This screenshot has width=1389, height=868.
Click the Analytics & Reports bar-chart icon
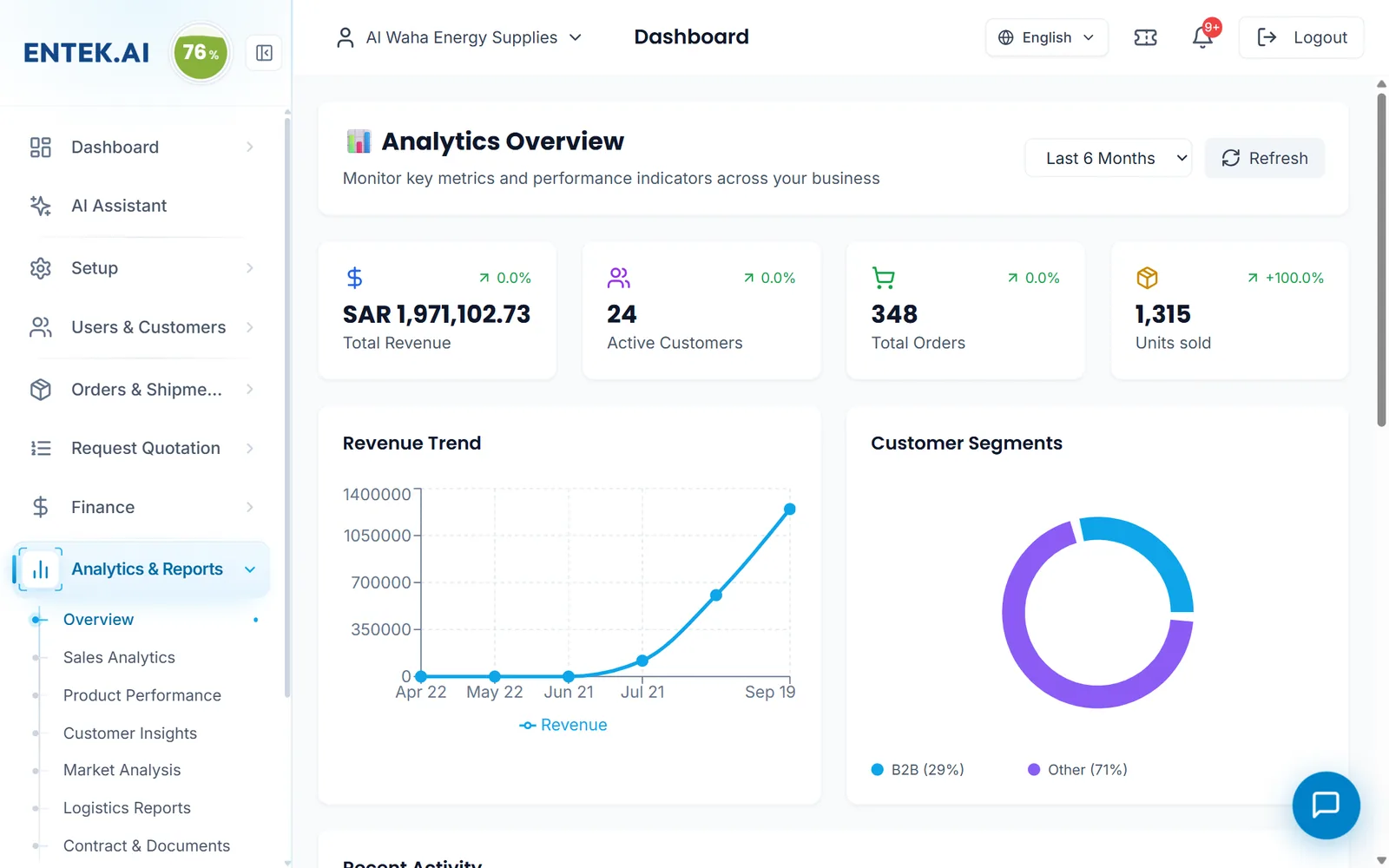pos(41,569)
